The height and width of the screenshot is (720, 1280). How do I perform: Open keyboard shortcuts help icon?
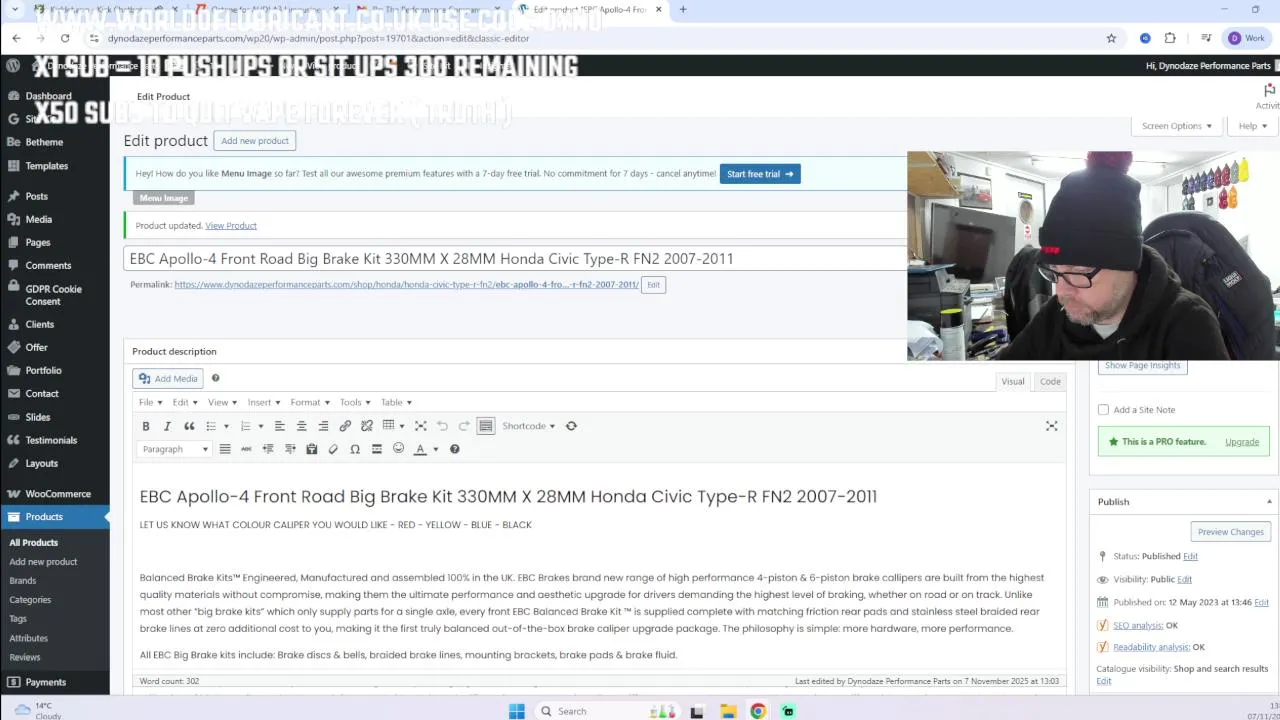(455, 449)
